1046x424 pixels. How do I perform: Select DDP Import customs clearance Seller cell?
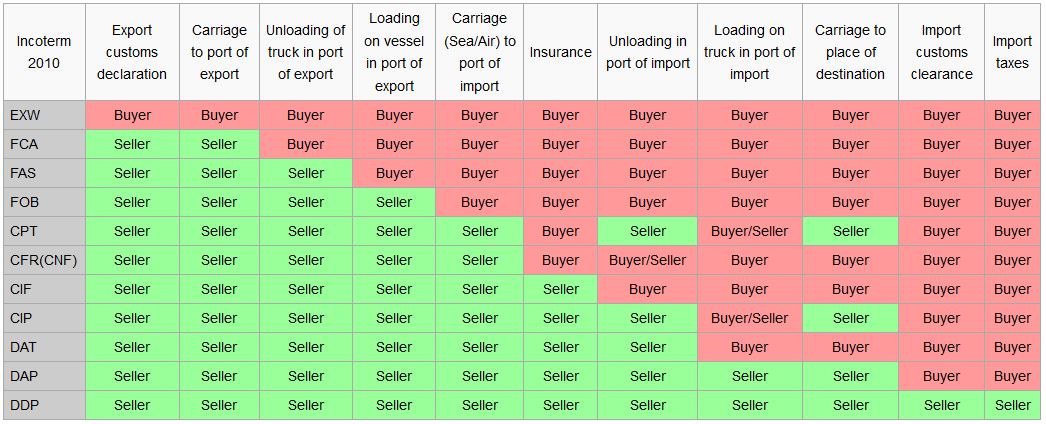pos(941,405)
